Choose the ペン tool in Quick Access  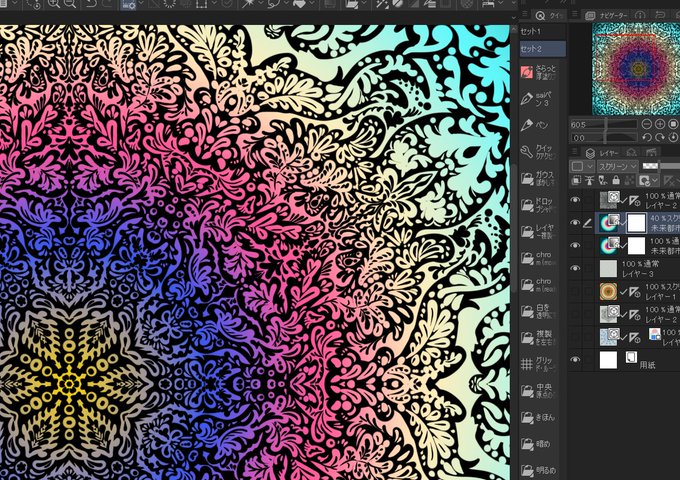pyautogui.click(x=541, y=125)
